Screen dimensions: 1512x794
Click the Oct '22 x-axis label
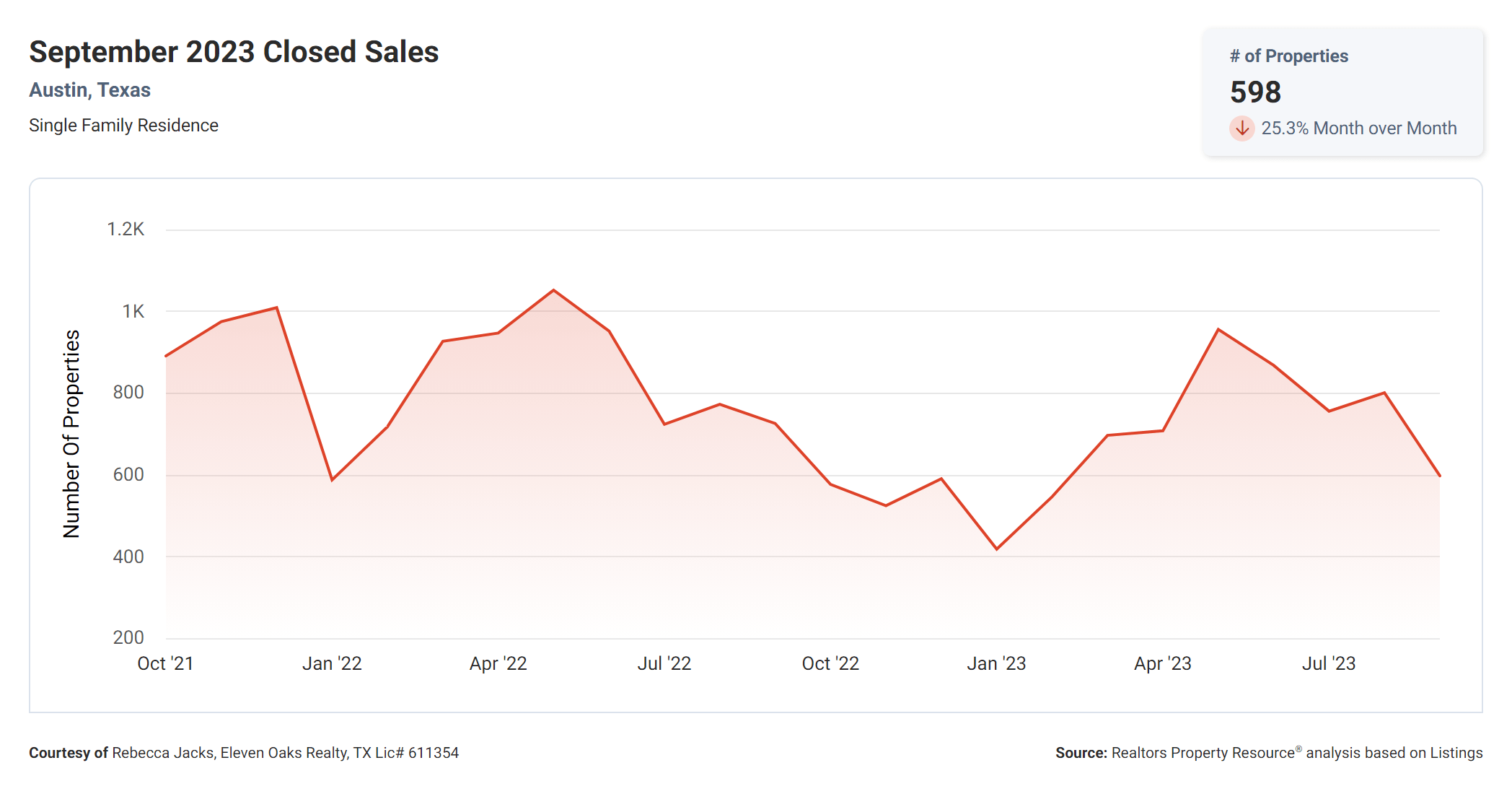tap(830, 663)
